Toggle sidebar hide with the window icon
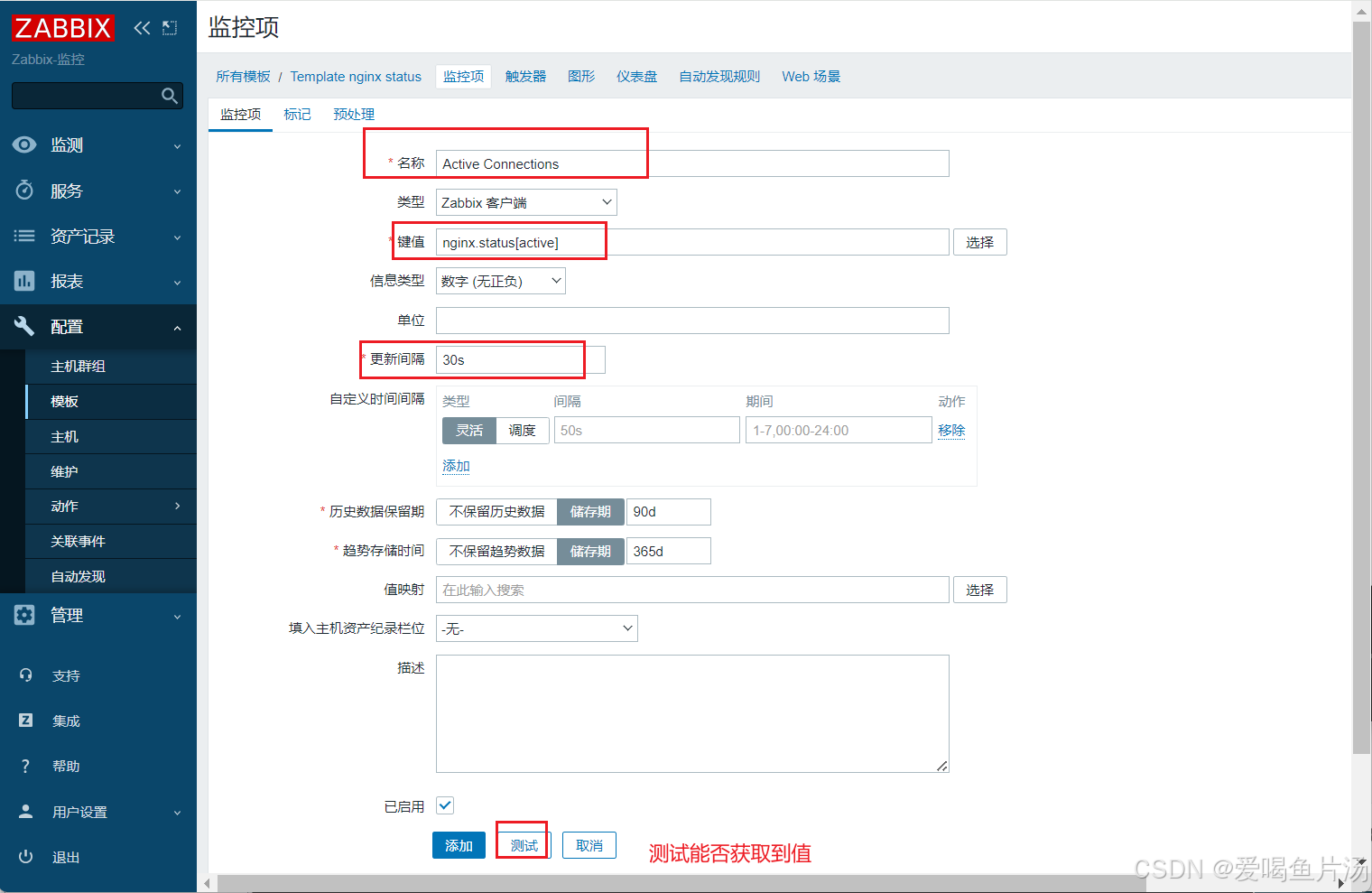Image resolution: width=1372 pixels, height=893 pixels. tap(170, 28)
